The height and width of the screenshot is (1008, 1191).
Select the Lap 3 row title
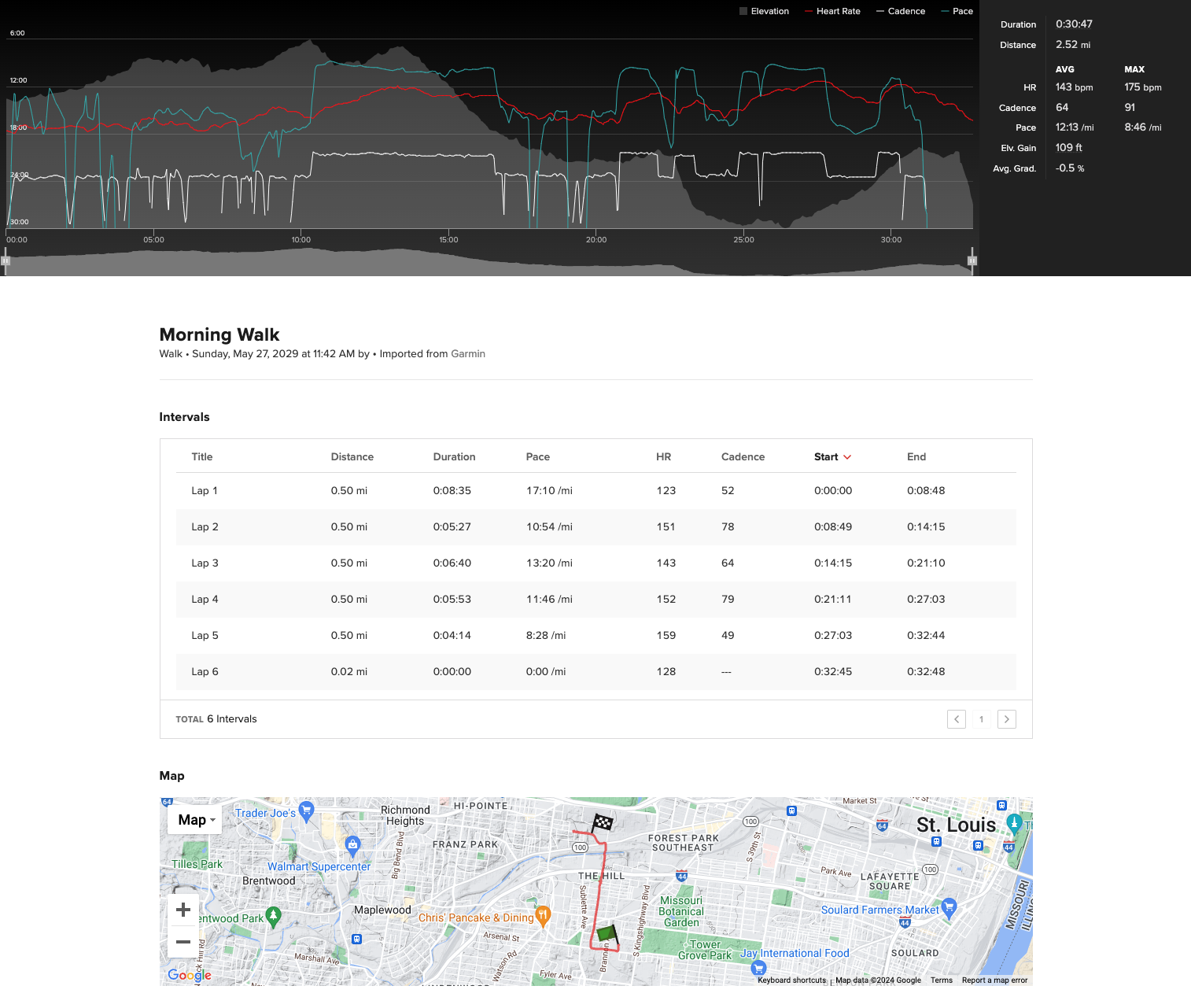(x=205, y=563)
